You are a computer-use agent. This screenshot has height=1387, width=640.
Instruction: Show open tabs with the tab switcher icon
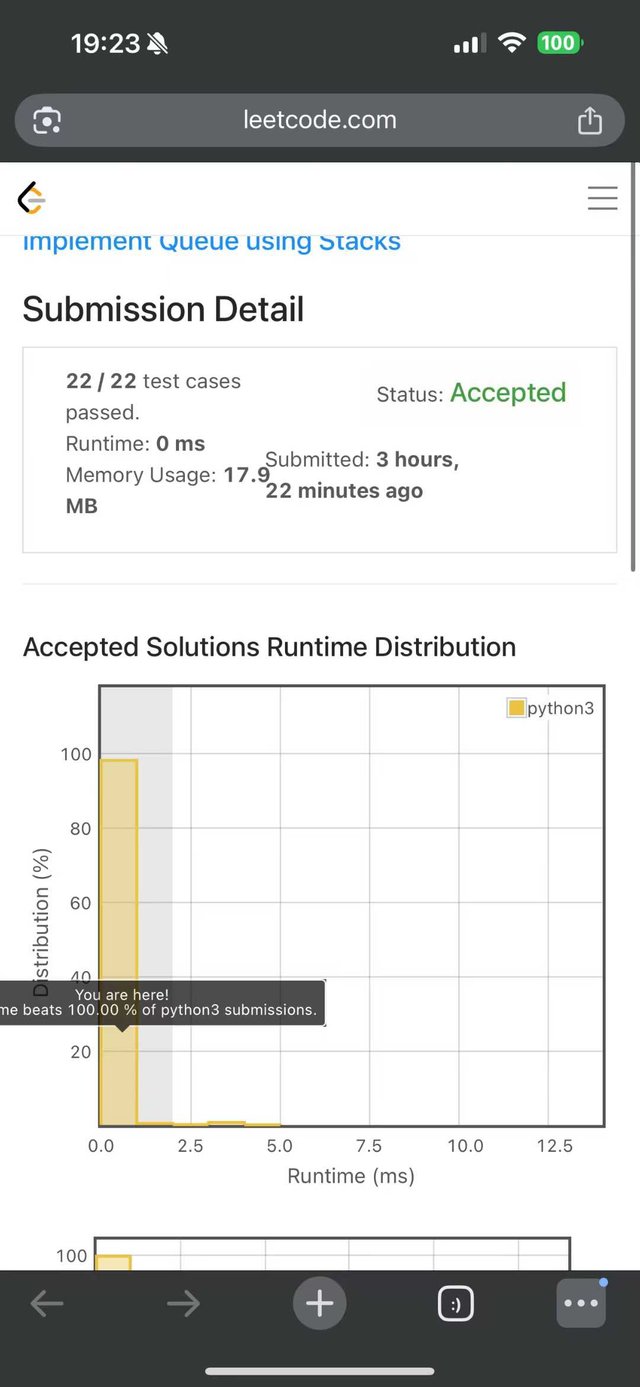point(455,1303)
